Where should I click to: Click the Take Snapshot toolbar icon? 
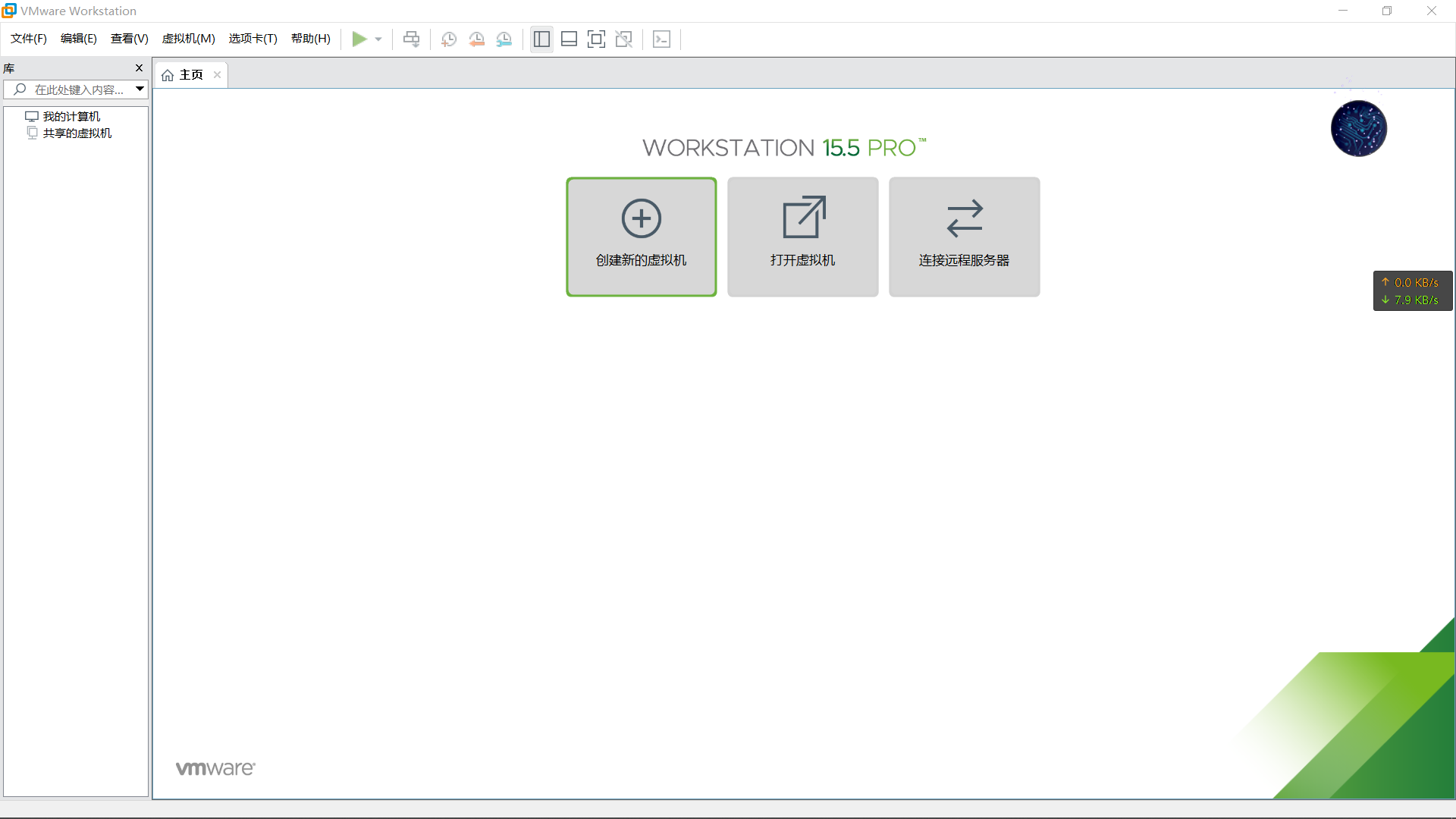tap(449, 39)
